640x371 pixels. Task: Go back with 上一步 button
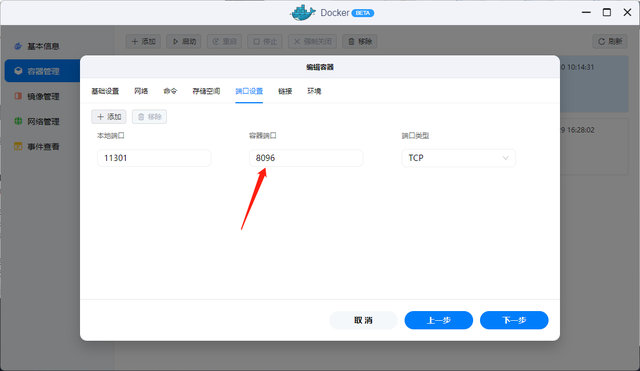[x=439, y=320]
